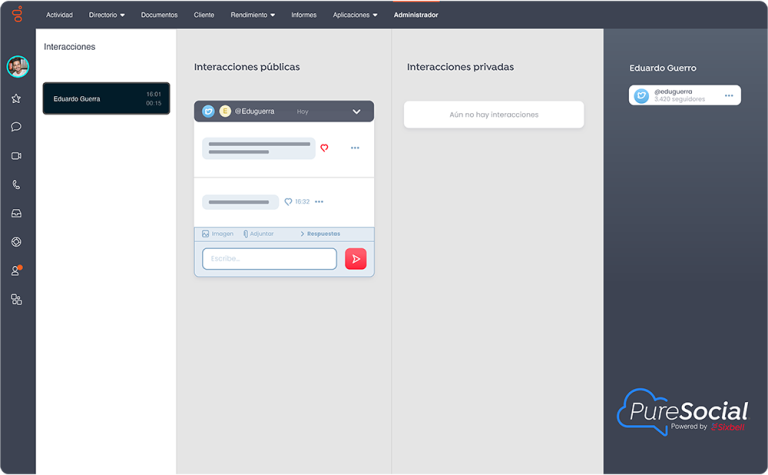
Task: Open options dots for first message
Action: 355,147
